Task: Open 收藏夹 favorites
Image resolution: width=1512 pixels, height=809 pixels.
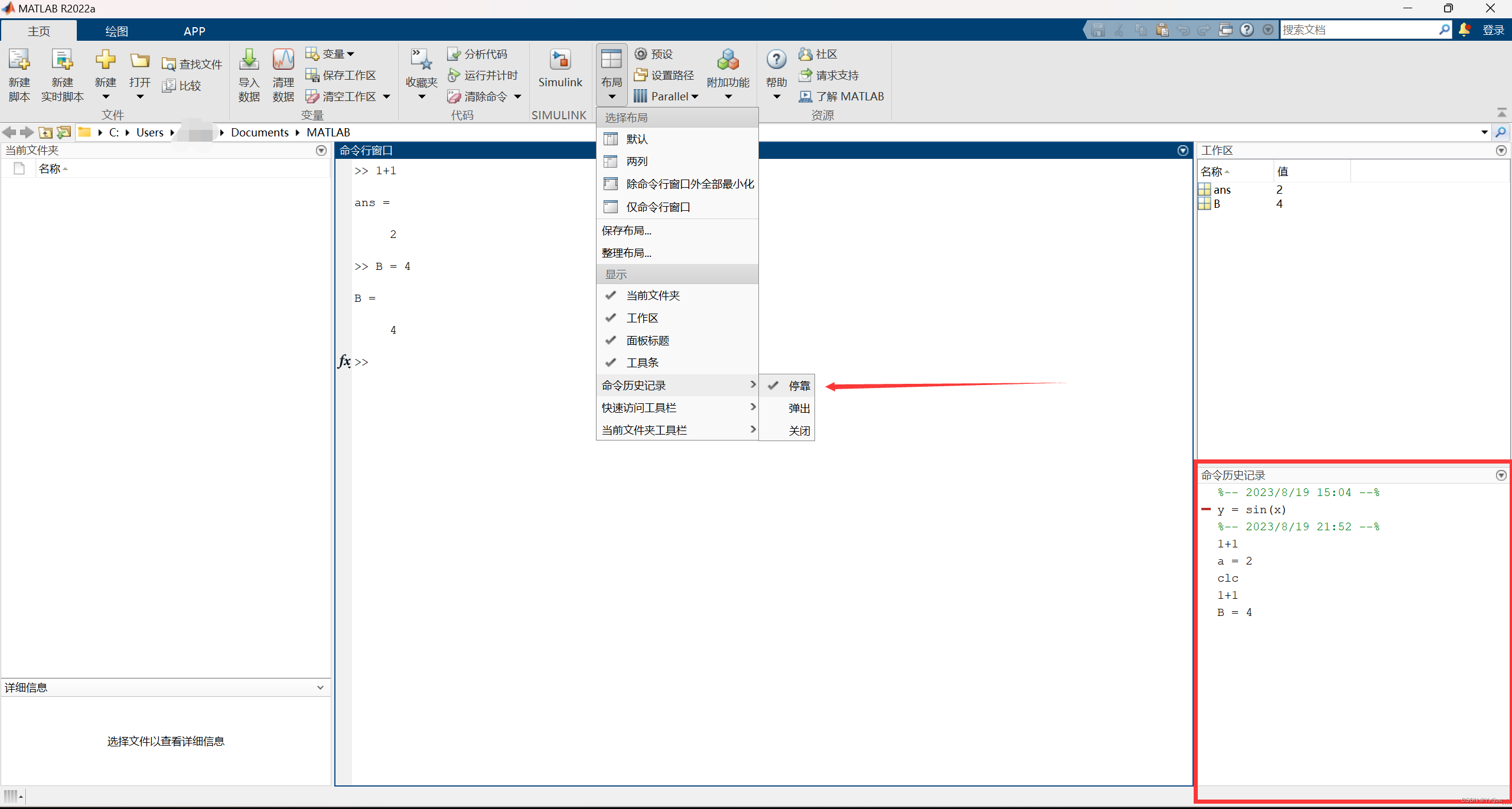Action: coord(422,74)
